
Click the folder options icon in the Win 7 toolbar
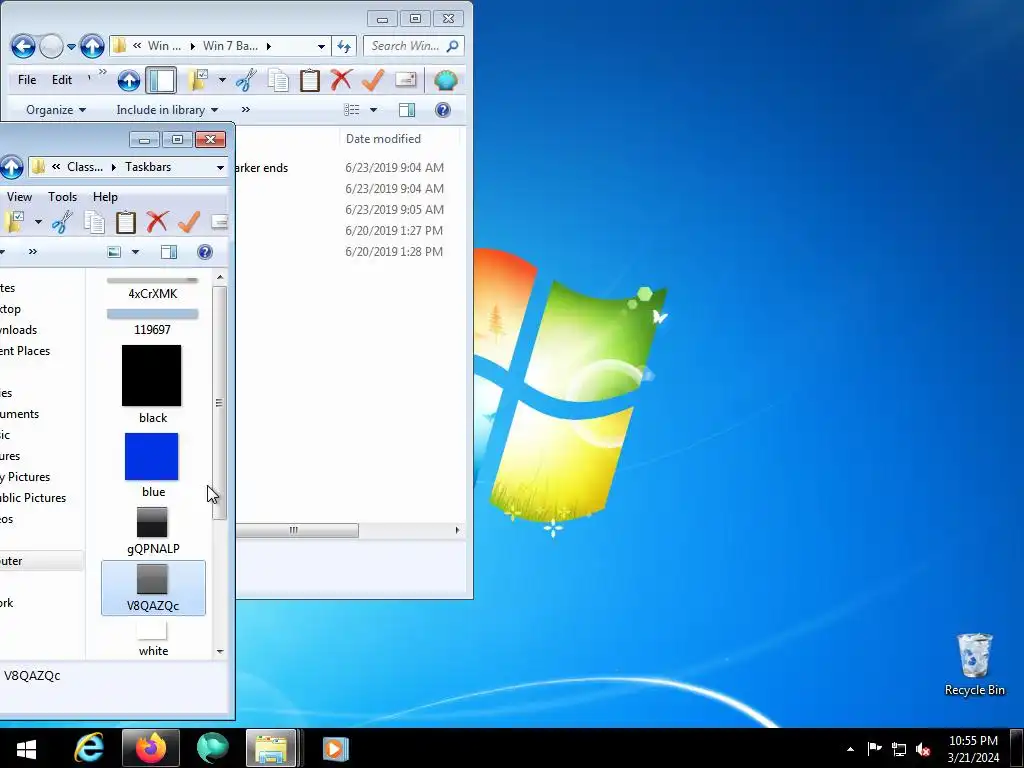coord(198,80)
